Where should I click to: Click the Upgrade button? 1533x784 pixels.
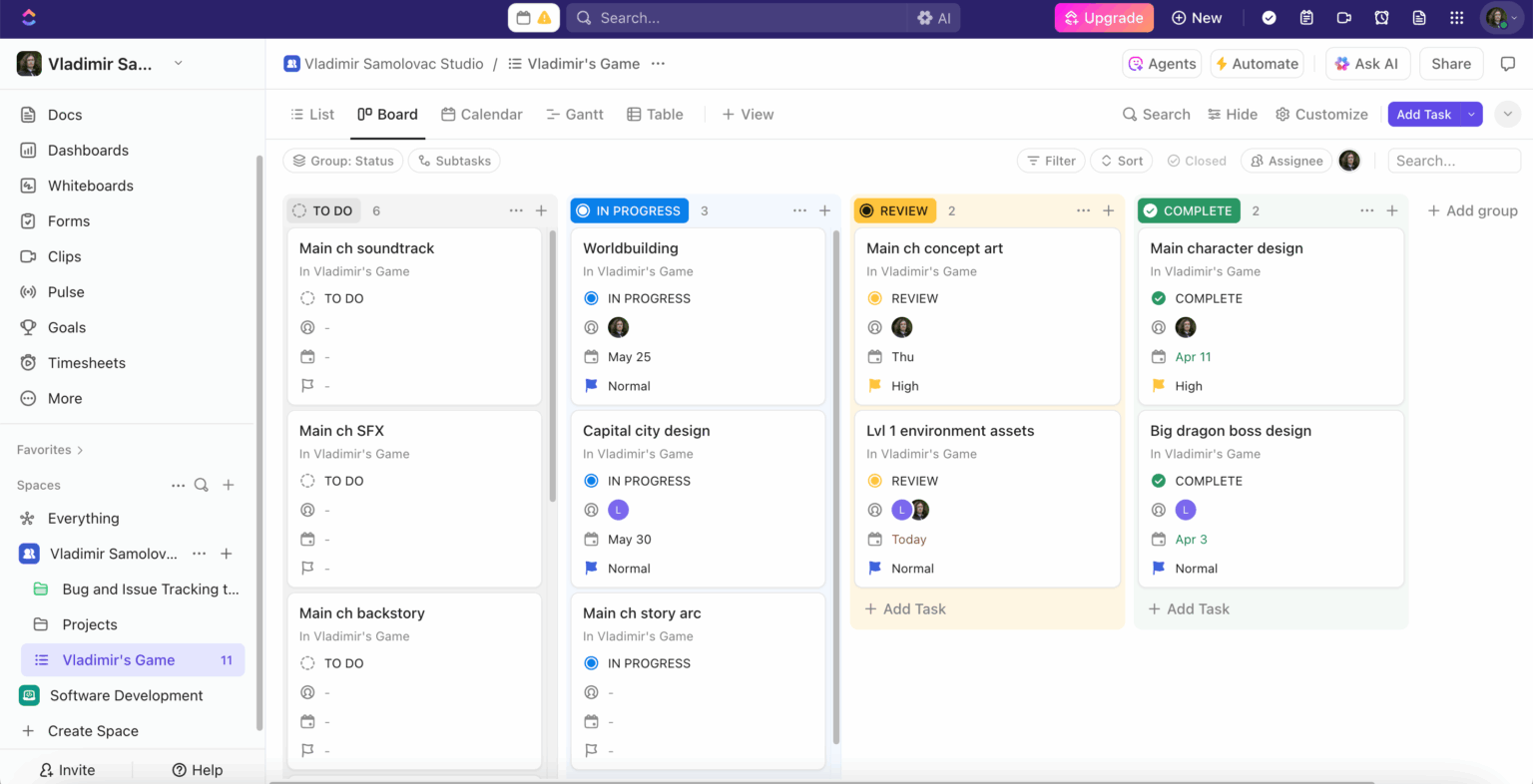[1104, 17]
